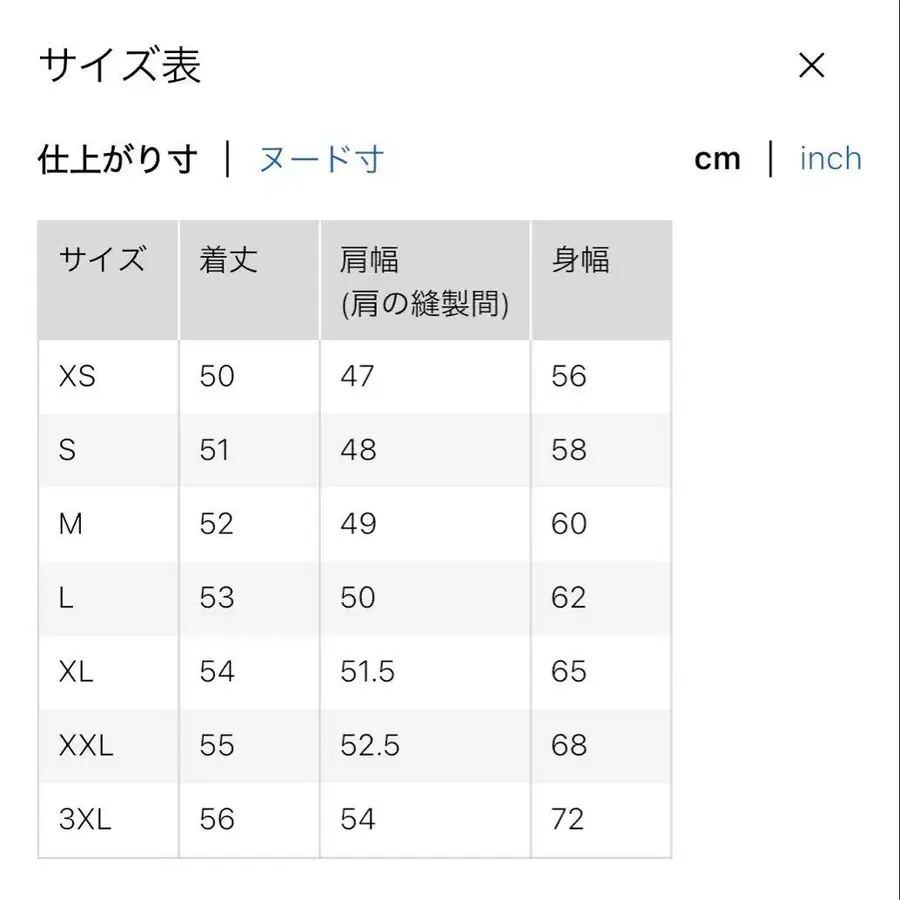Switch to ヌード寸 measurements
Screen dimensions: 900x900
pyautogui.click(x=322, y=159)
